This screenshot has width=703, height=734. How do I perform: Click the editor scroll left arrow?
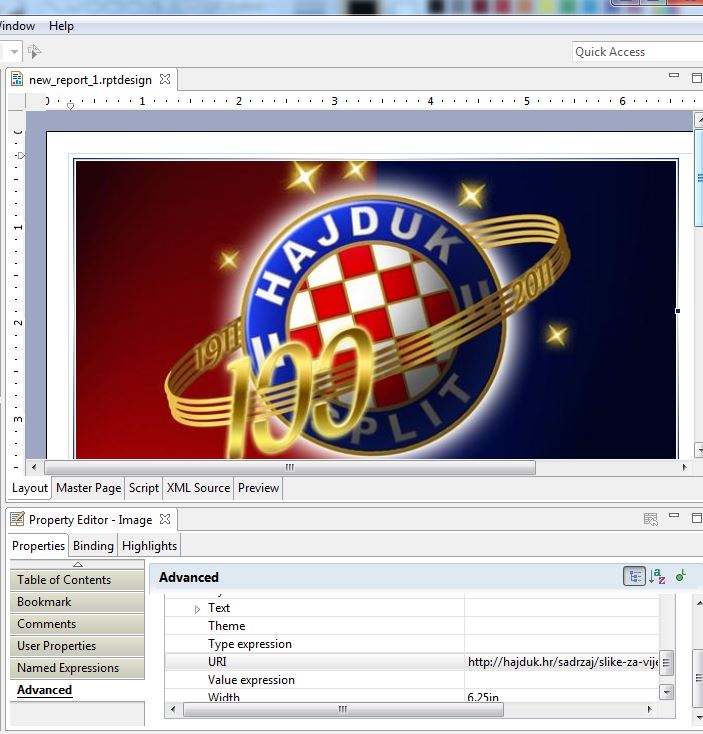34,467
